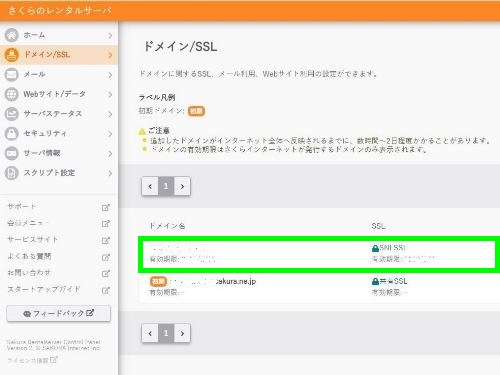The image size is (500, 375).
Task: Click the warning triangle next to ご注意
Action: coord(142,131)
